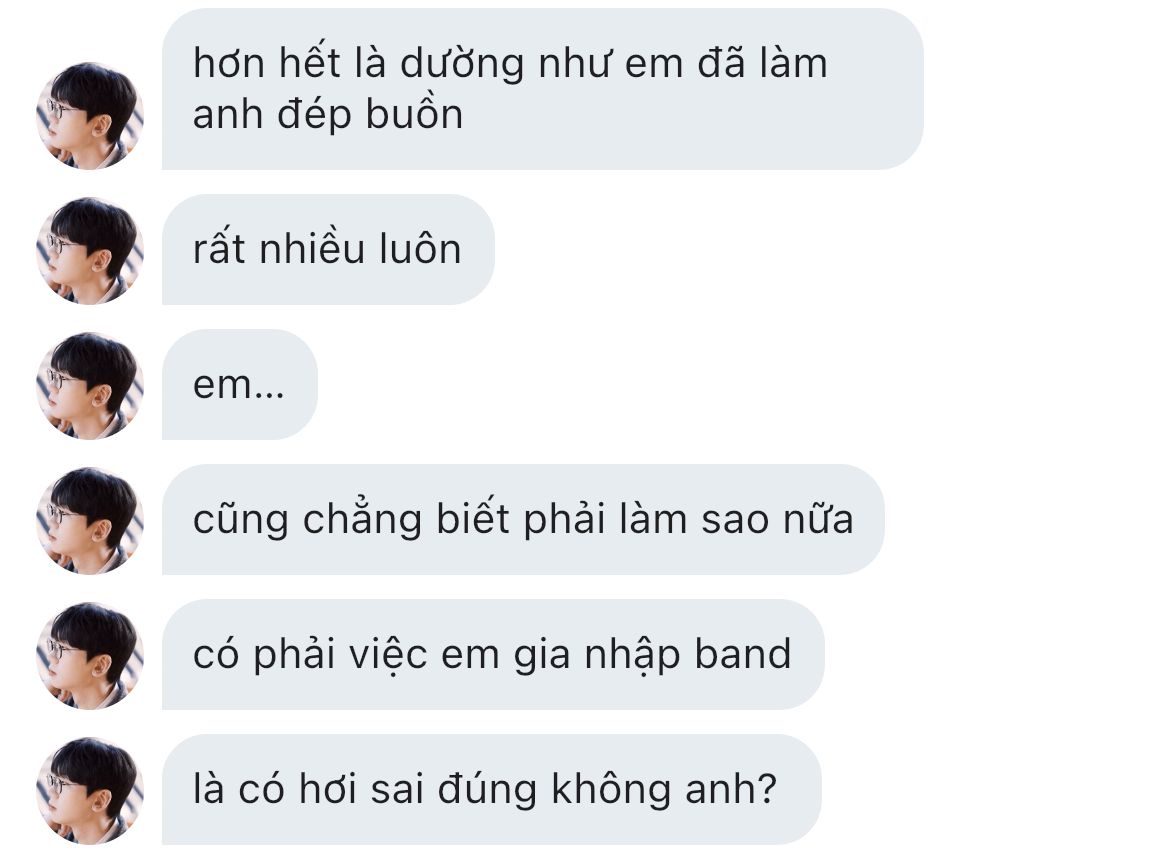This screenshot has height=857, width=1170.
Task: Click the question mark after 'anh'
Action: 766,788
